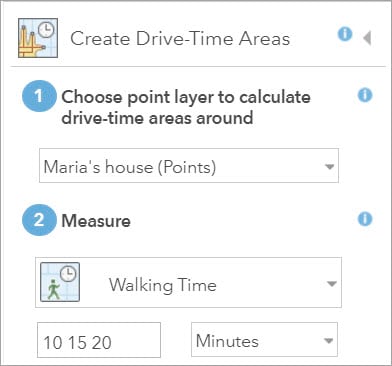Click the Create Drive-Time Areas title text
This screenshot has width=392, height=366.
click(x=180, y=38)
